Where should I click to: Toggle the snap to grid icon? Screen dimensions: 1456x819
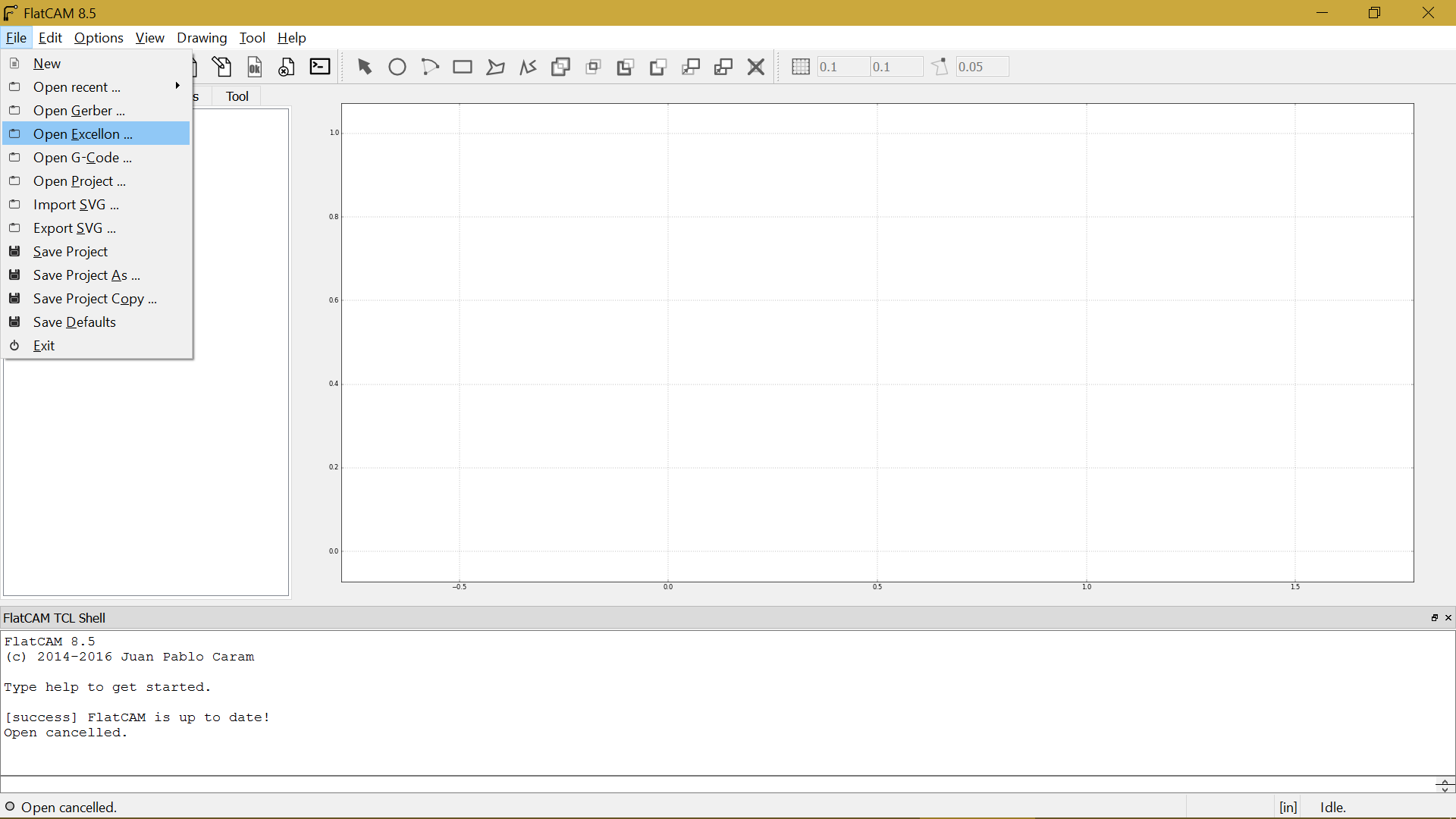tap(801, 67)
